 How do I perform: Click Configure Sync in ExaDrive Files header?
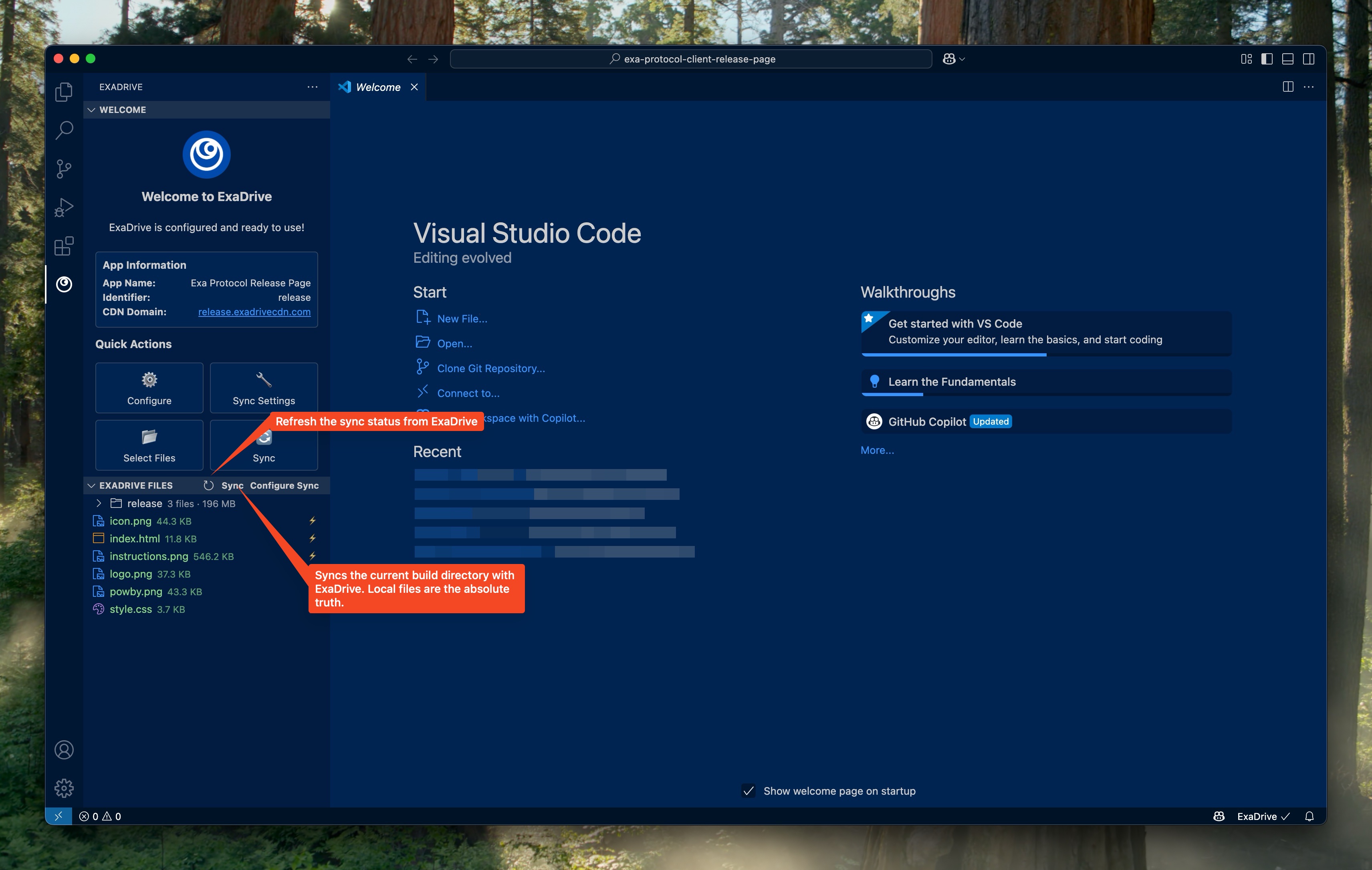(284, 485)
